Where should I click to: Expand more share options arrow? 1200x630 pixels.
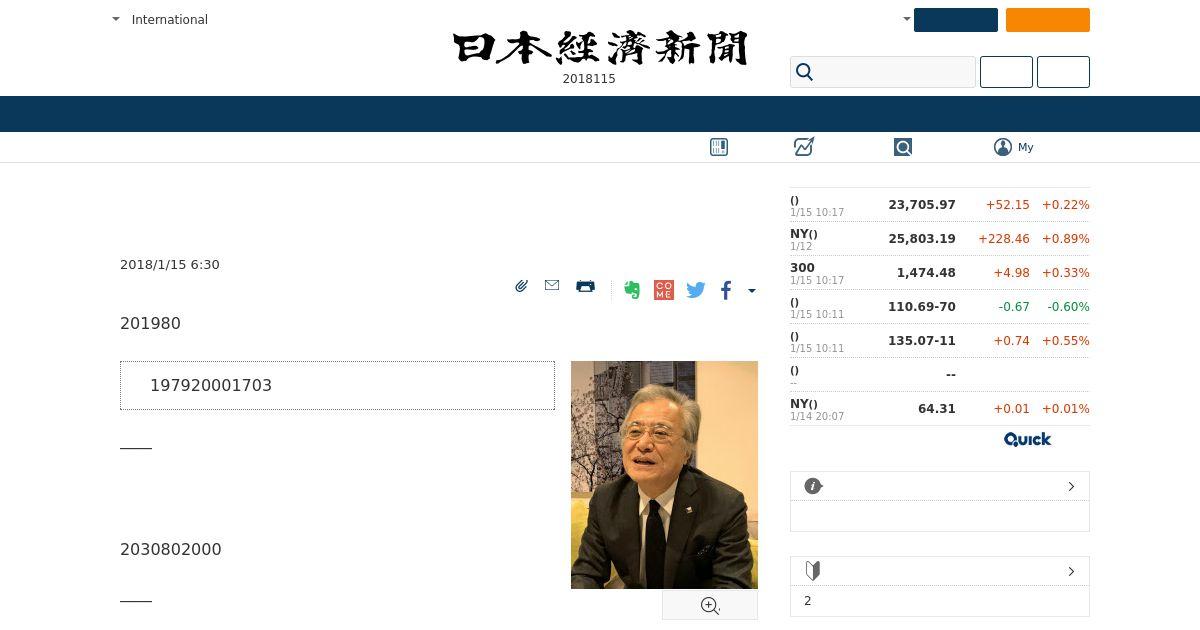pos(752,291)
